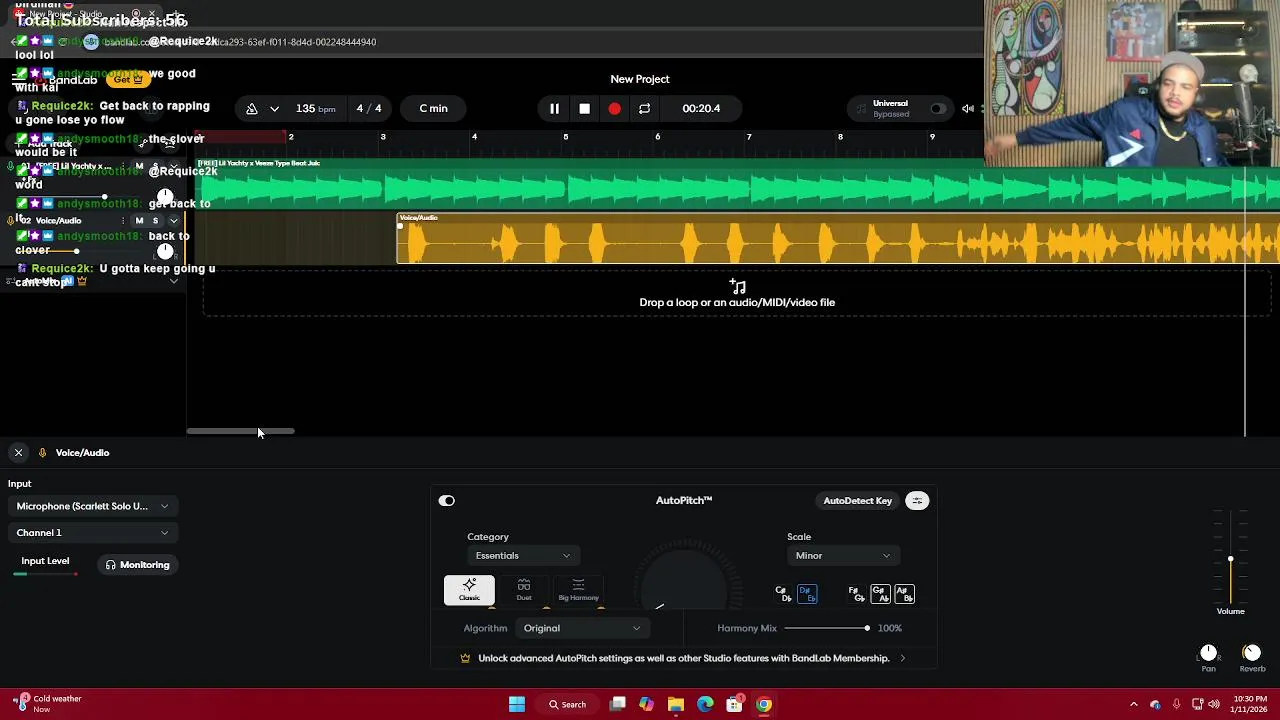Click the Pan knob
Image resolution: width=1280 pixels, height=720 pixels.
(1208, 653)
